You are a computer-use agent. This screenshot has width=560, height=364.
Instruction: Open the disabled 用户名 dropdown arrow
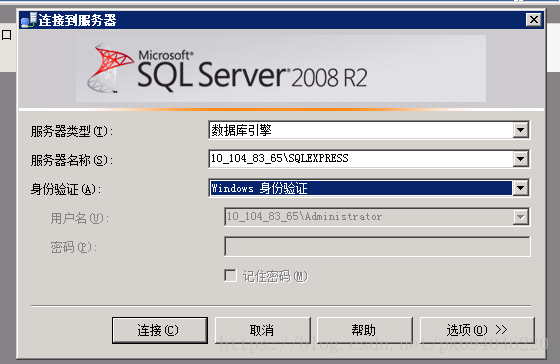click(521, 217)
